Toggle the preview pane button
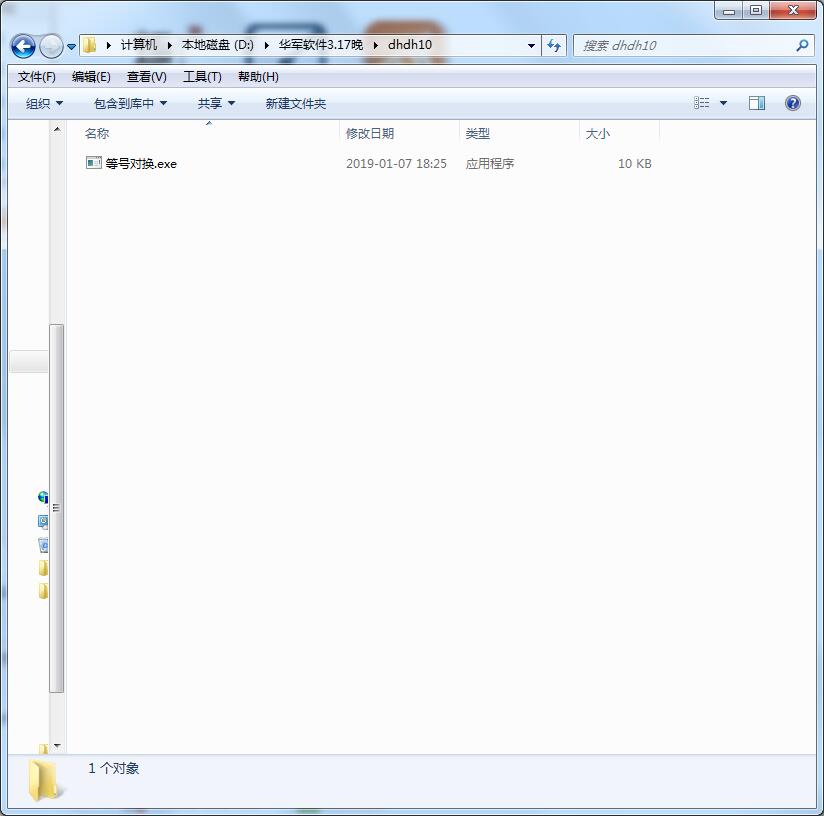 point(757,103)
